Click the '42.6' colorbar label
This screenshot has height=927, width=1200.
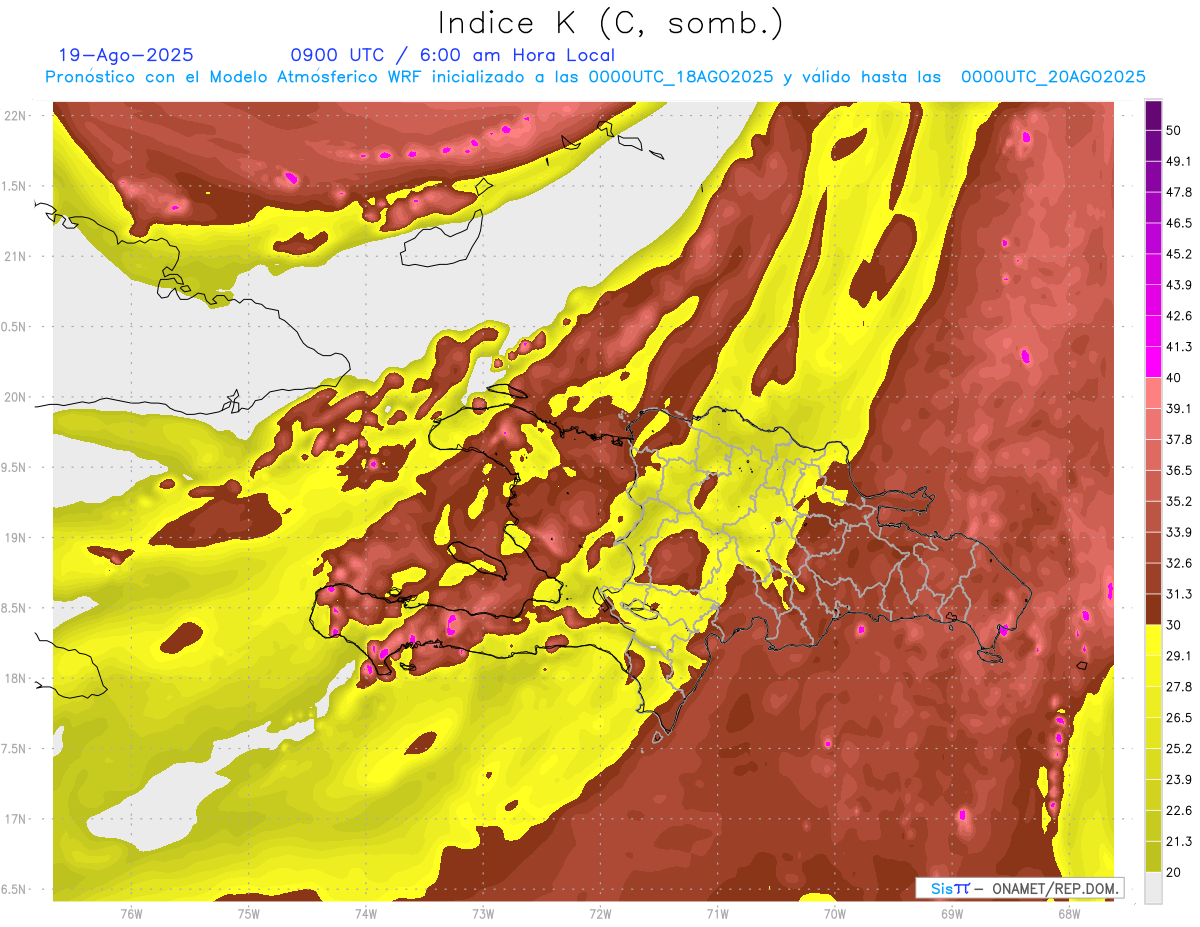[x=1178, y=316]
